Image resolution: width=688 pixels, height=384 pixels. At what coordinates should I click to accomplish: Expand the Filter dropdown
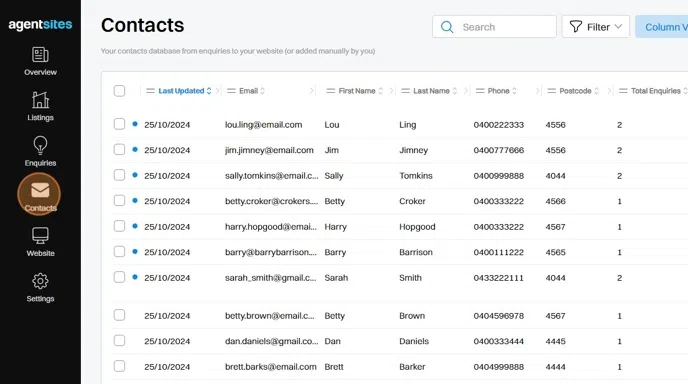pyautogui.click(x=595, y=27)
